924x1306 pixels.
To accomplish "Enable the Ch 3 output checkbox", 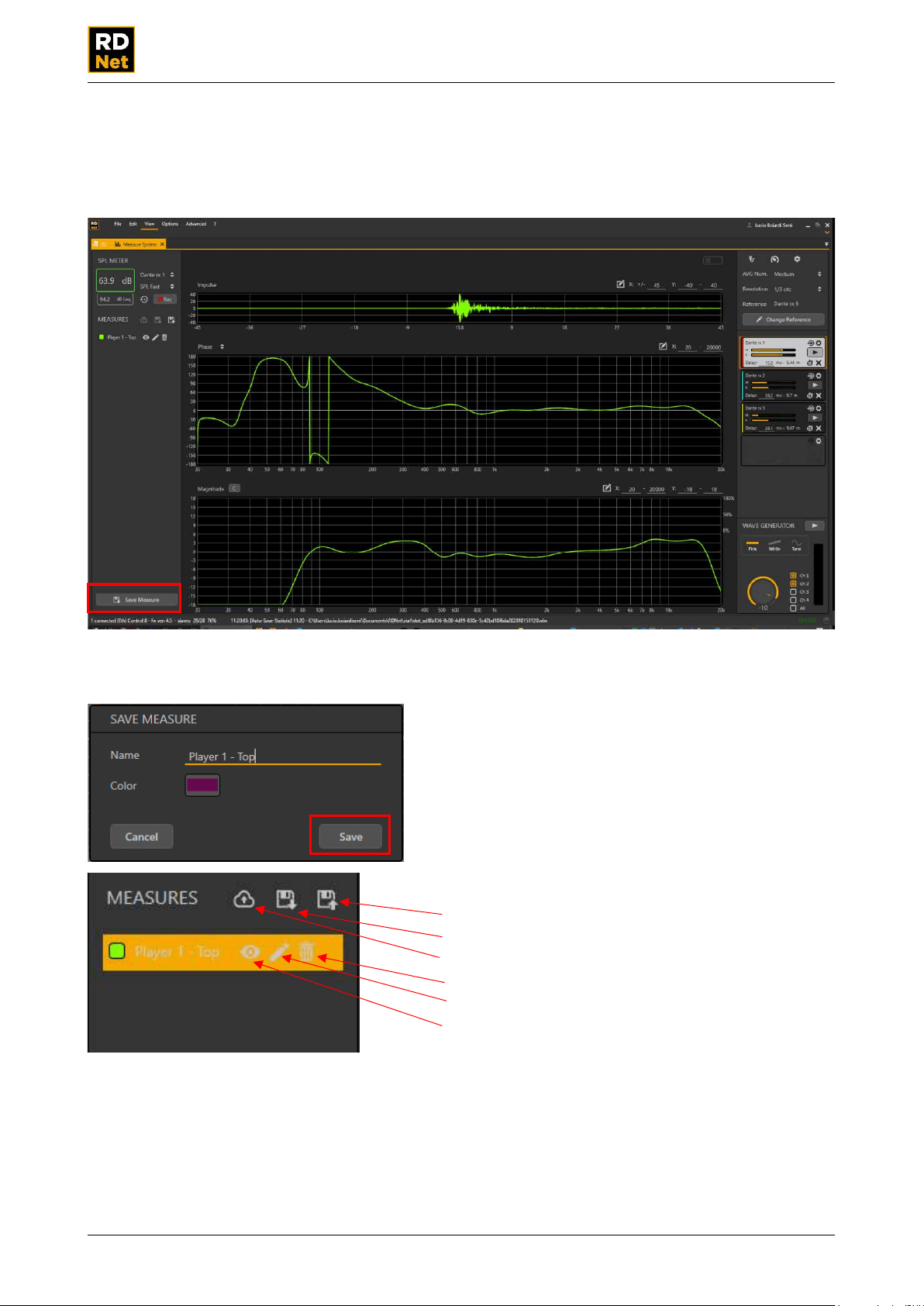I will [793, 592].
